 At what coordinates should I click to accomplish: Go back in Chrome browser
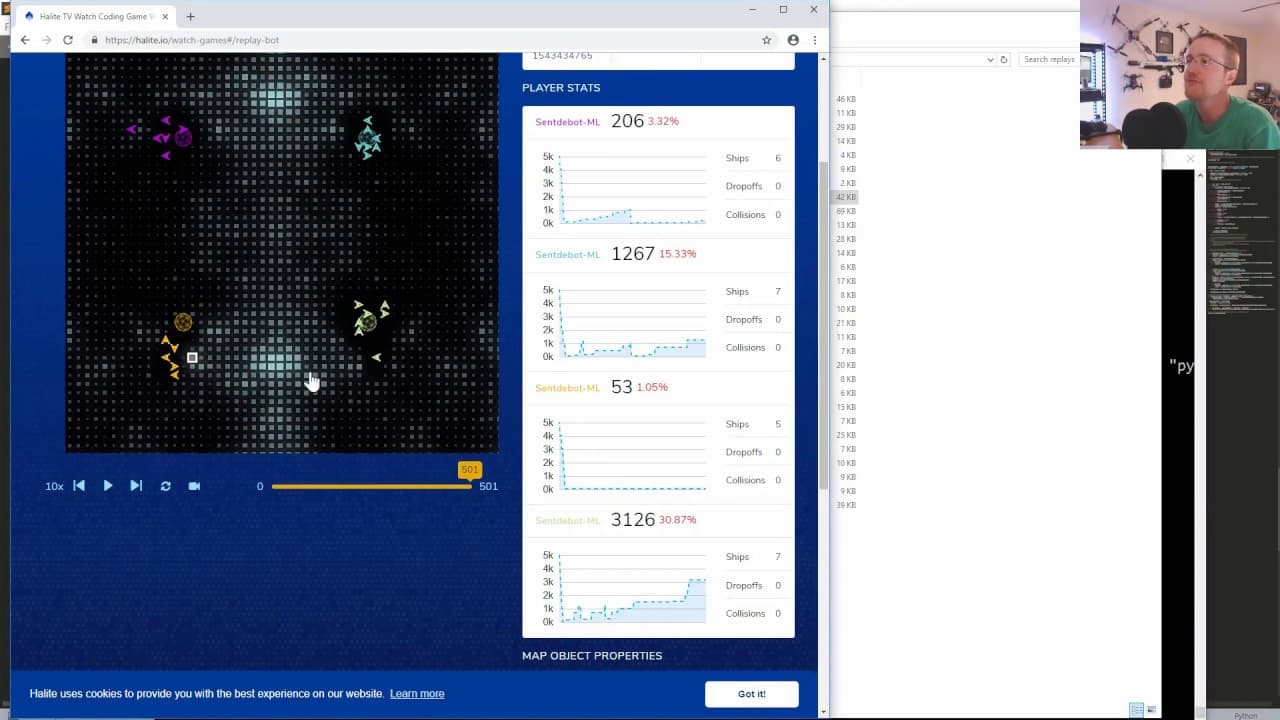click(25, 40)
